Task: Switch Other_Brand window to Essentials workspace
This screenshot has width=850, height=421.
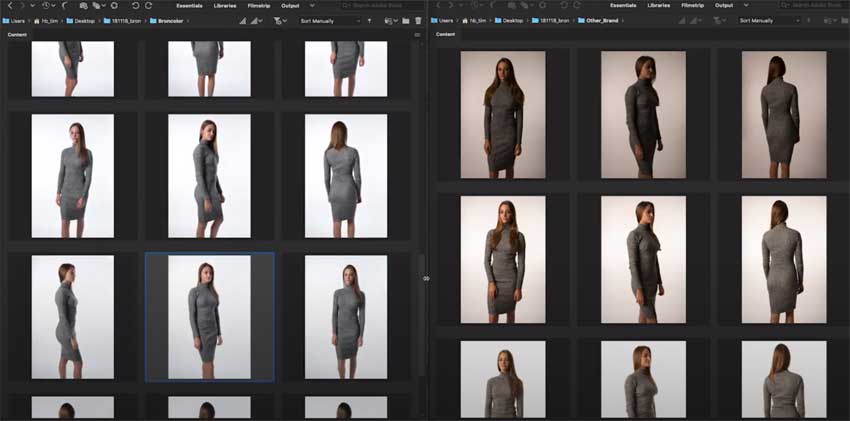Action: tap(623, 5)
